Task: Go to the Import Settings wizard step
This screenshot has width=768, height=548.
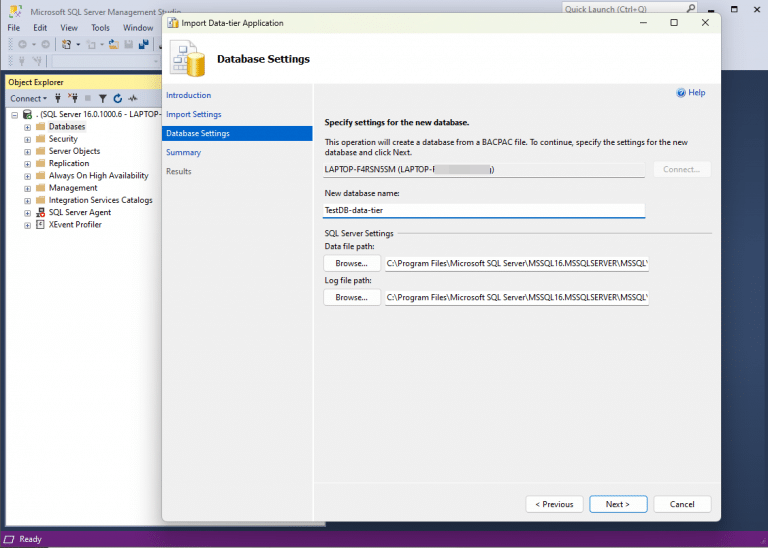Action: click(193, 115)
